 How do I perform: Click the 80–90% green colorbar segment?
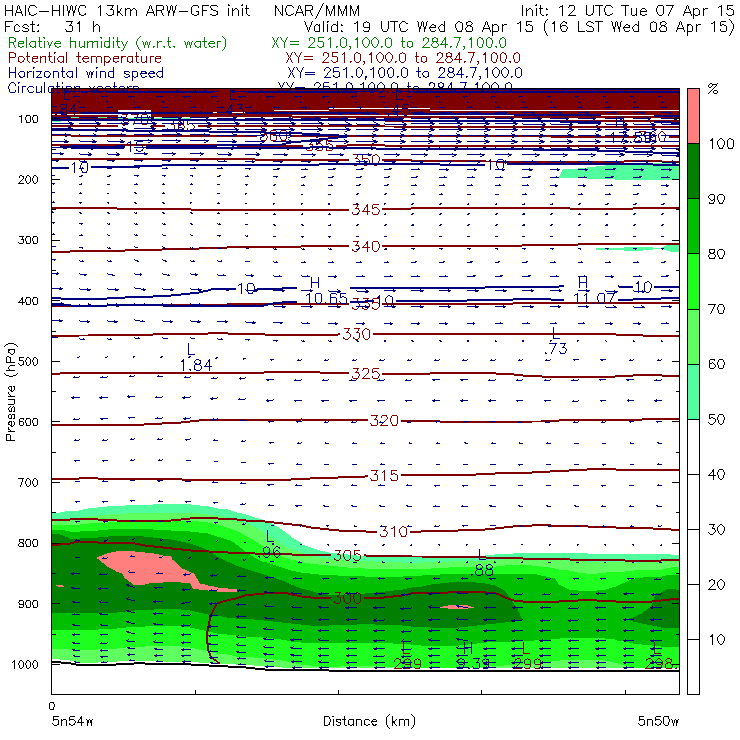point(693,226)
